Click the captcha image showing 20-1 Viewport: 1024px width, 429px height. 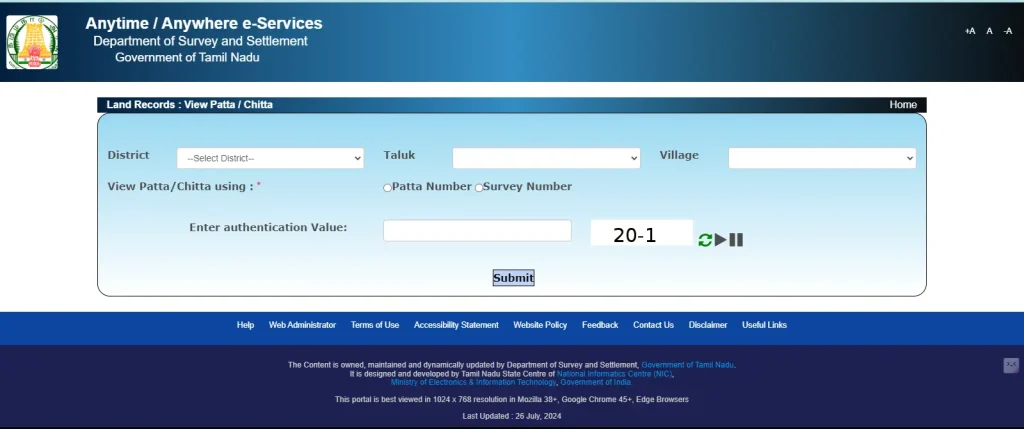pos(641,233)
